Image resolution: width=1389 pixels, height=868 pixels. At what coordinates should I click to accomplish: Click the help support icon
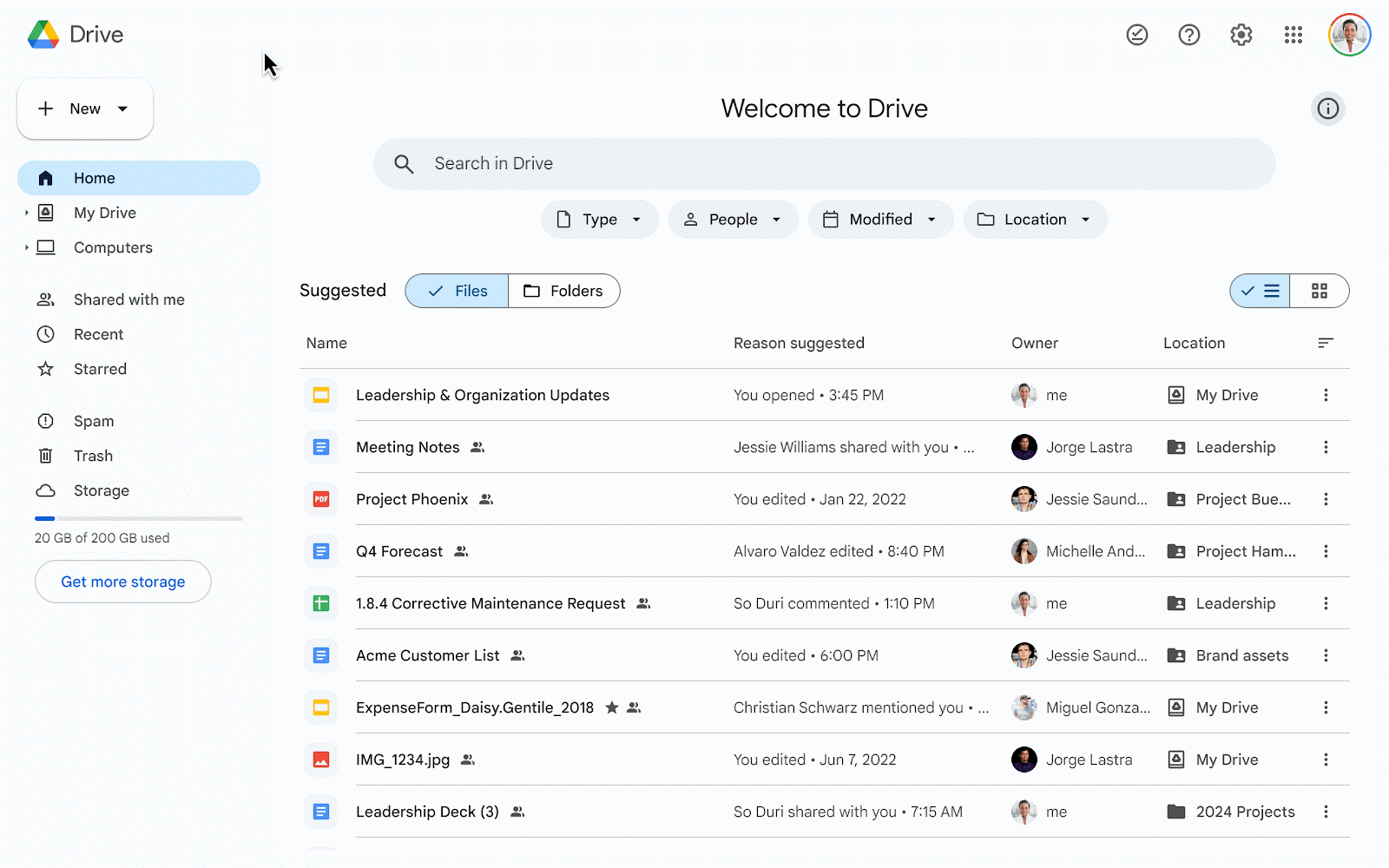1188,35
